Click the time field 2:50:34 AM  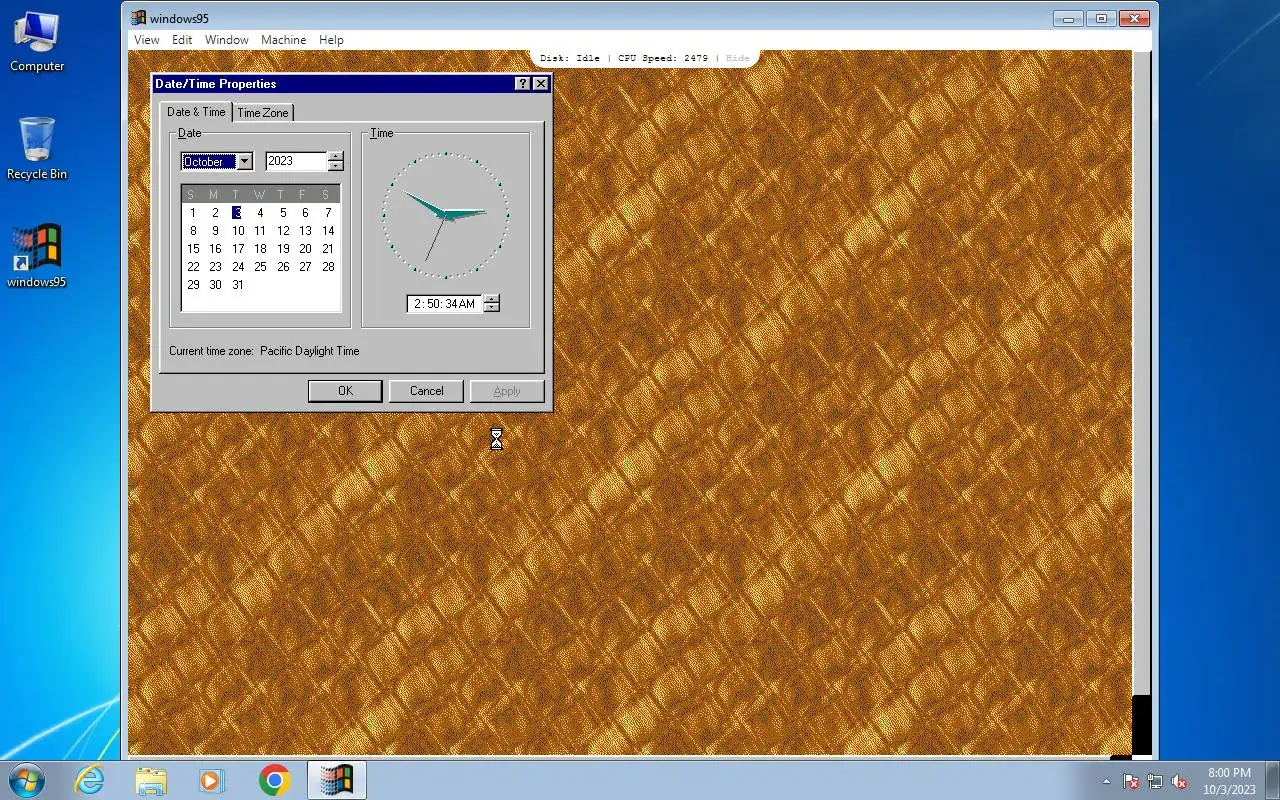coord(444,304)
